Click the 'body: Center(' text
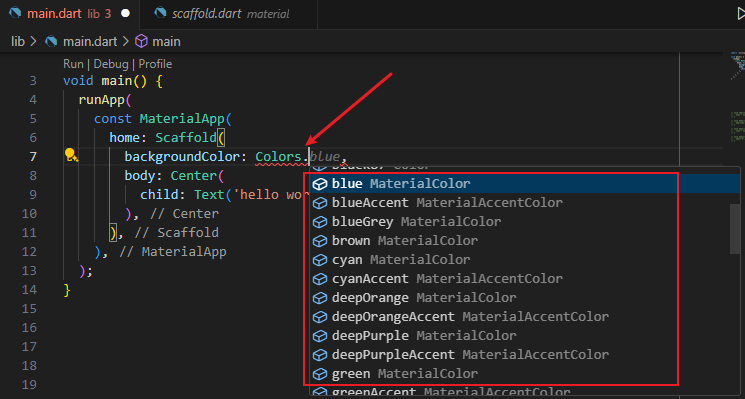Screen dimensions: 745x399 [x=174, y=176]
